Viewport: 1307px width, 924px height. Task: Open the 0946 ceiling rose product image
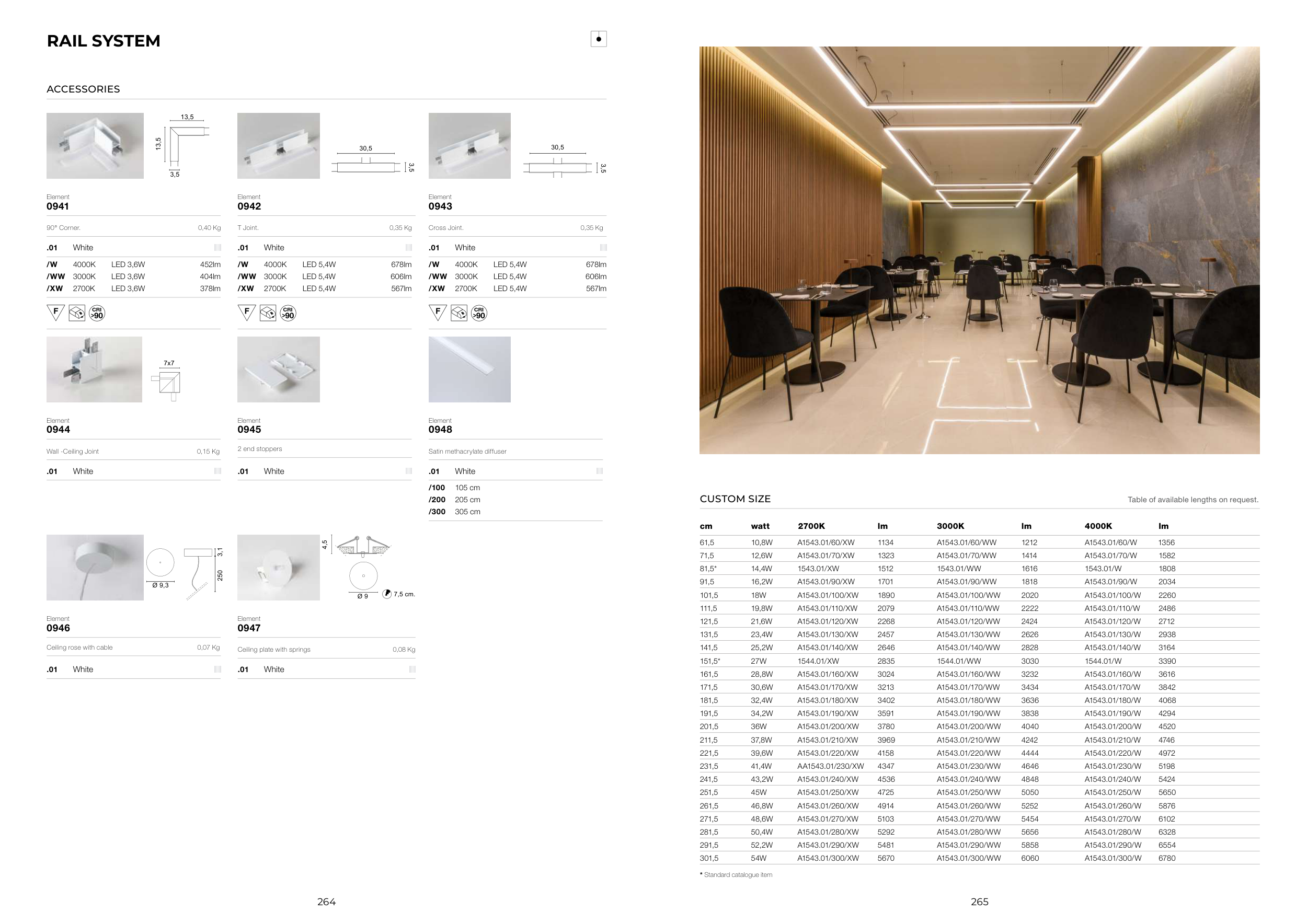95,567
